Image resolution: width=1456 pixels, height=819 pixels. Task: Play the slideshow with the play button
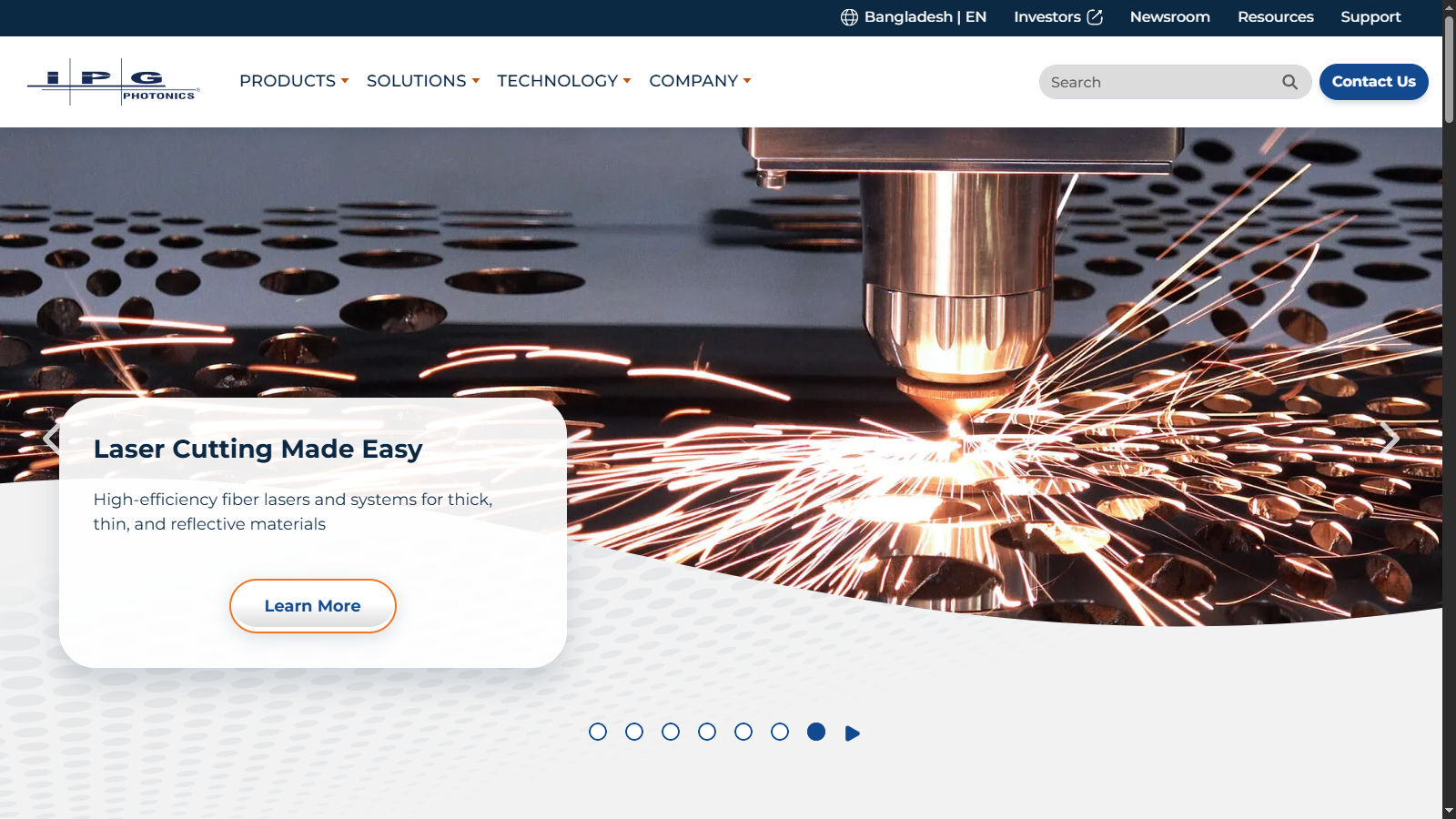[852, 733]
